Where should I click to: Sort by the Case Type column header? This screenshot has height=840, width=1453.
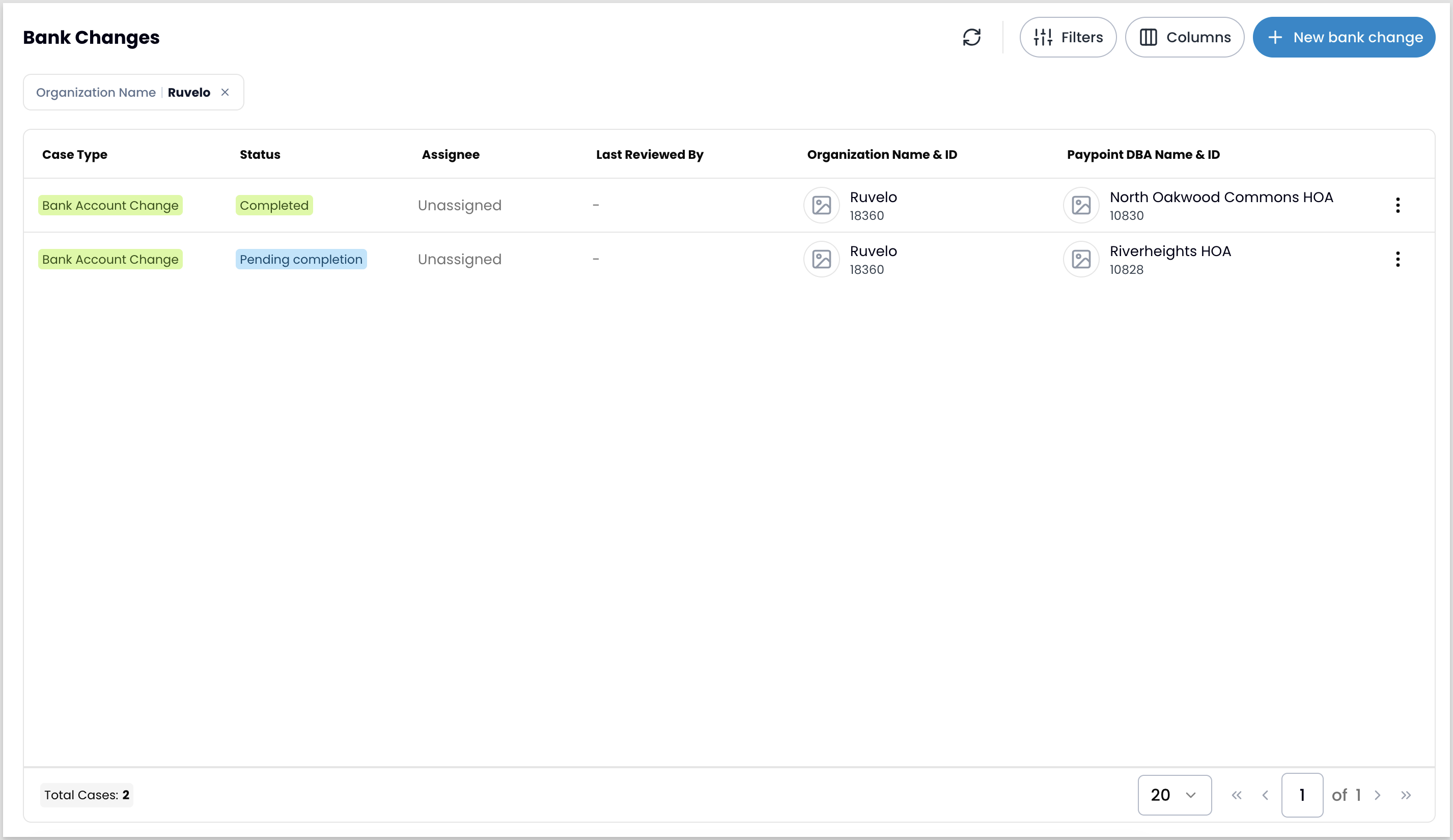click(75, 155)
